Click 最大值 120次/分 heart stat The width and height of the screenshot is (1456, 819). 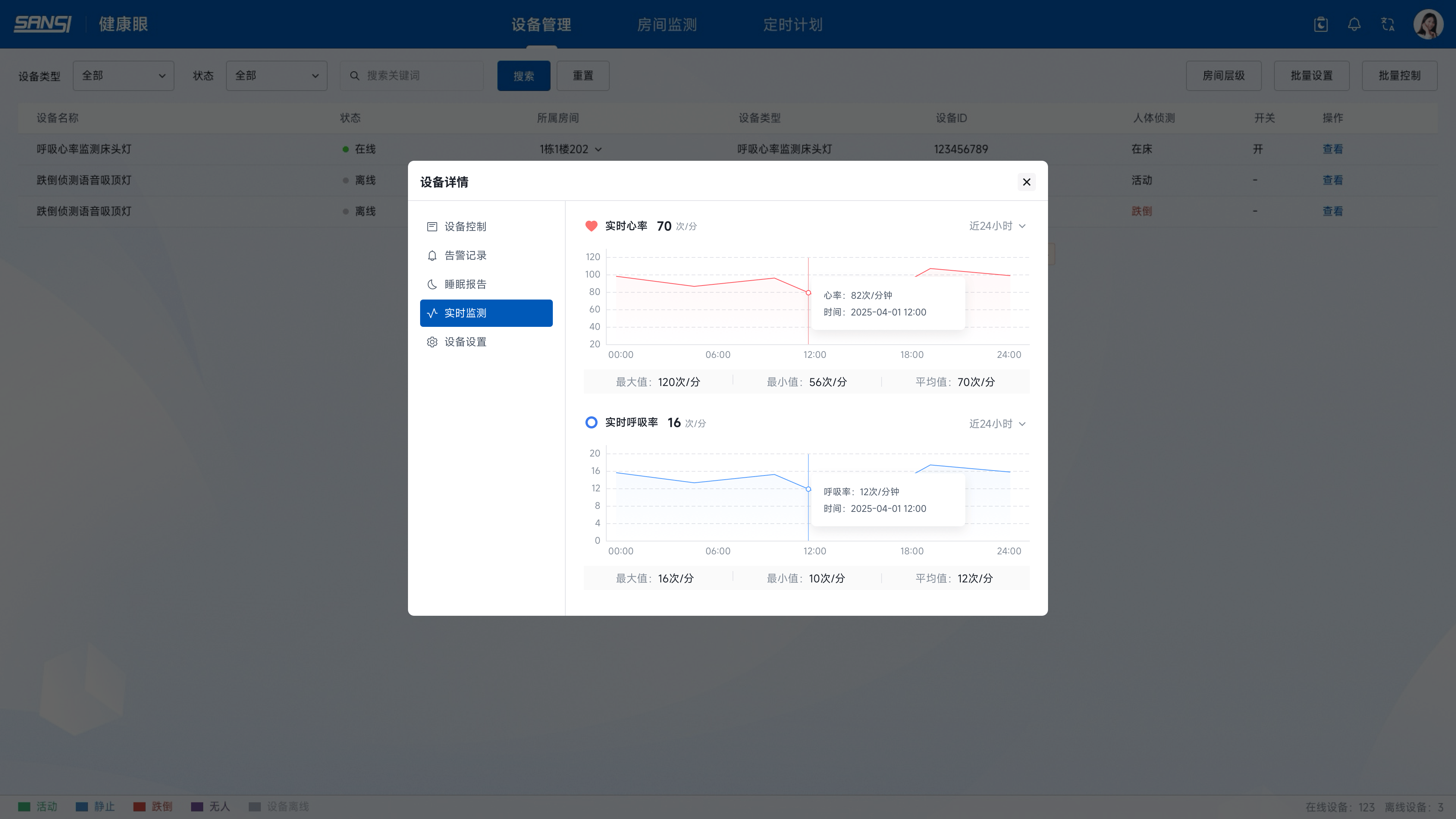[658, 382]
